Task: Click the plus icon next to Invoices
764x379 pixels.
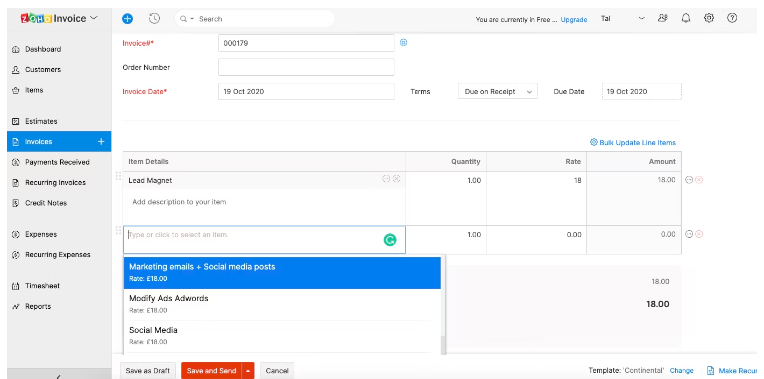Action: (101, 142)
